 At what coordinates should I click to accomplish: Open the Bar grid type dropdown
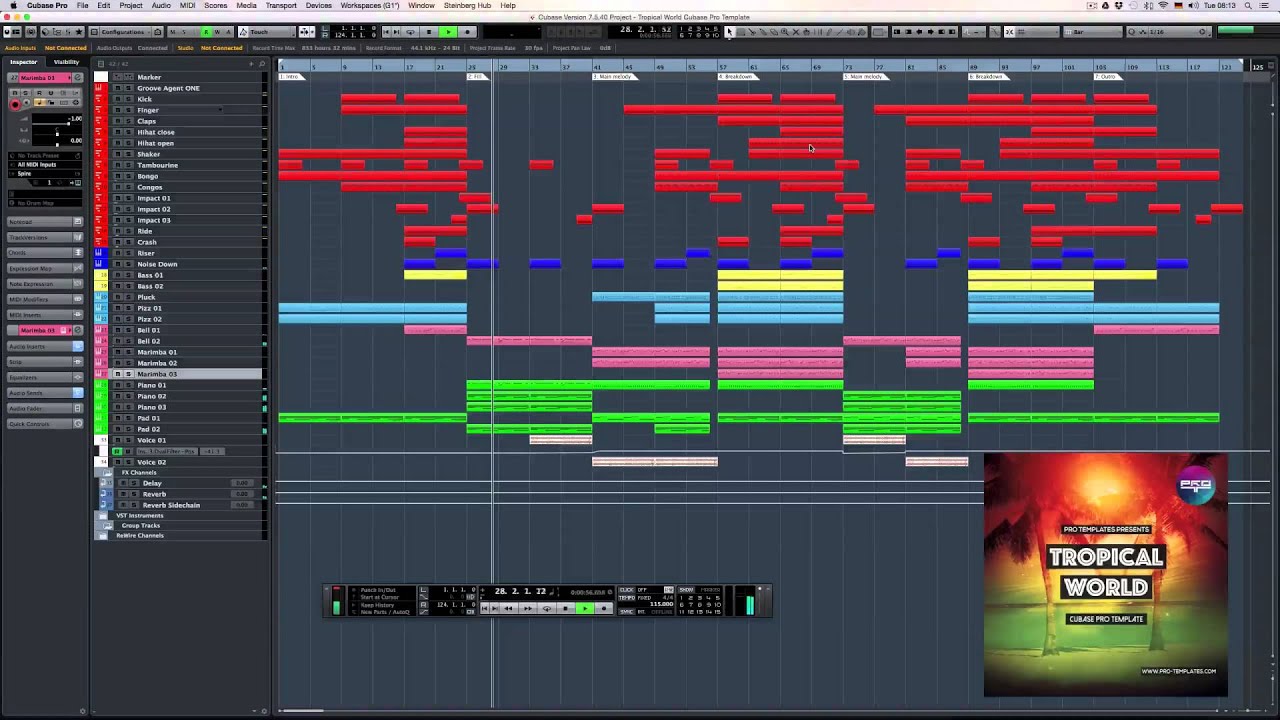pyautogui.click(x=1093, y=32)
